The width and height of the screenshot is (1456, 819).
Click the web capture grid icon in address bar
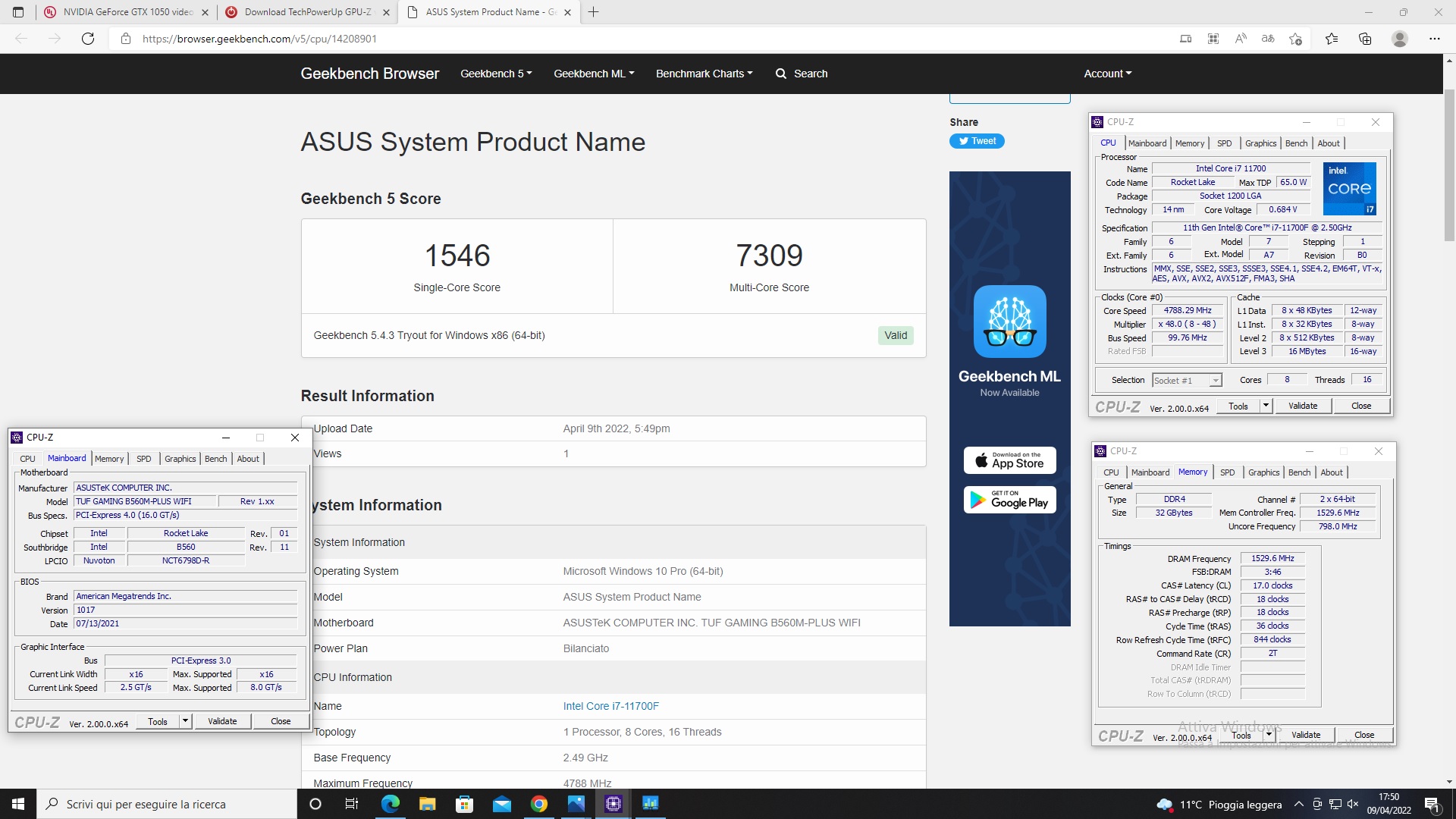[1213, 39]
